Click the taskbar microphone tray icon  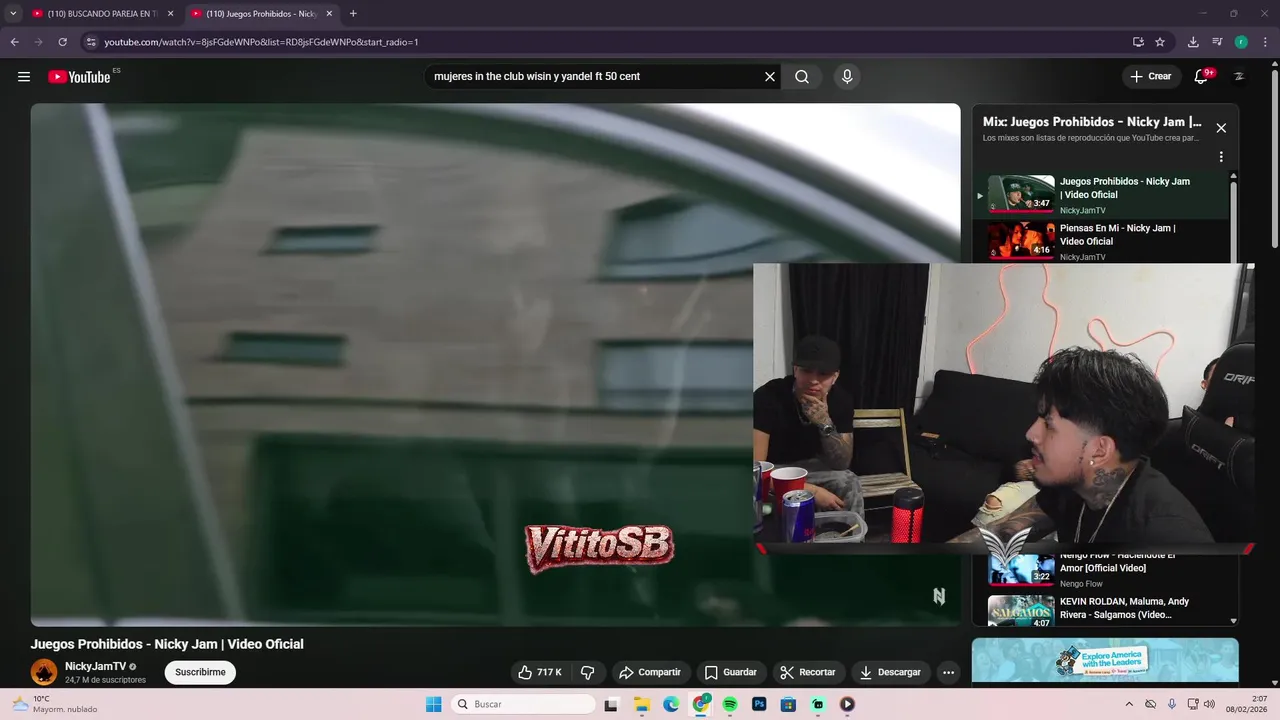click(x=1171, y=704)
